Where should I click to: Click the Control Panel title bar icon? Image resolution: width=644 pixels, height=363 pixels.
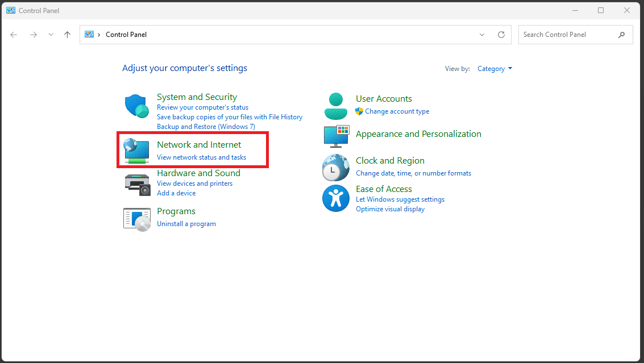[11, 11]
